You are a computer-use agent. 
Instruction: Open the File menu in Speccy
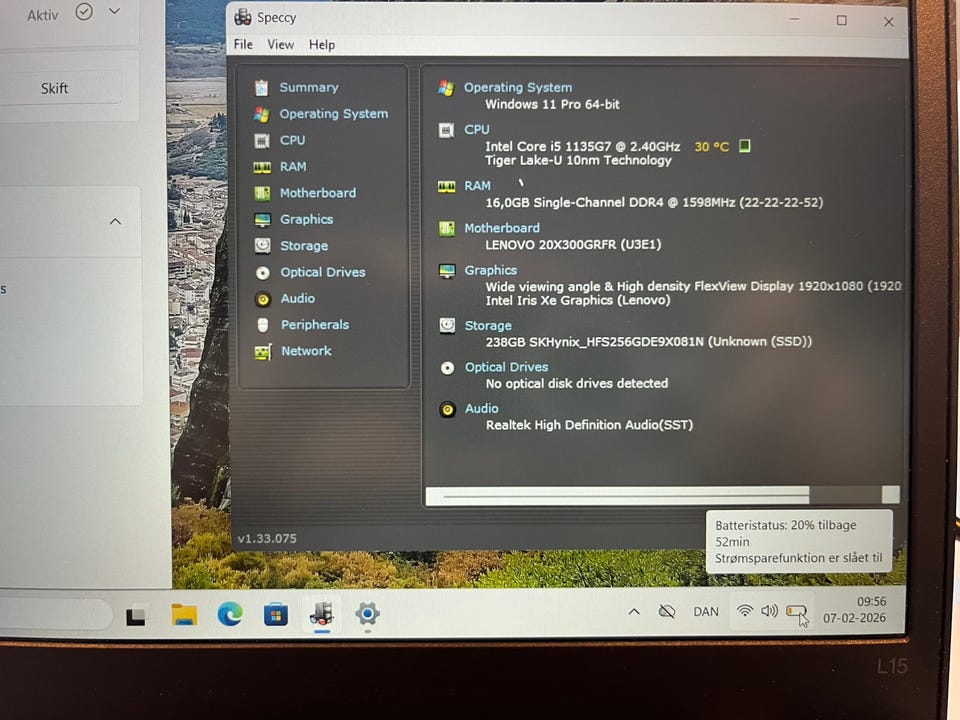[243, 44]
